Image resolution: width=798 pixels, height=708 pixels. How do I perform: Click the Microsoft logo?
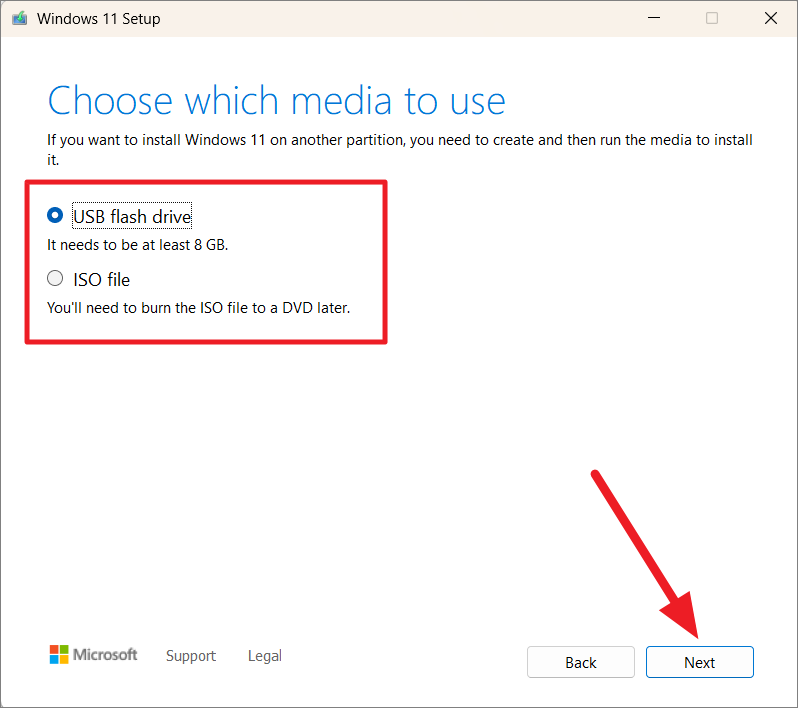point(93,655)
